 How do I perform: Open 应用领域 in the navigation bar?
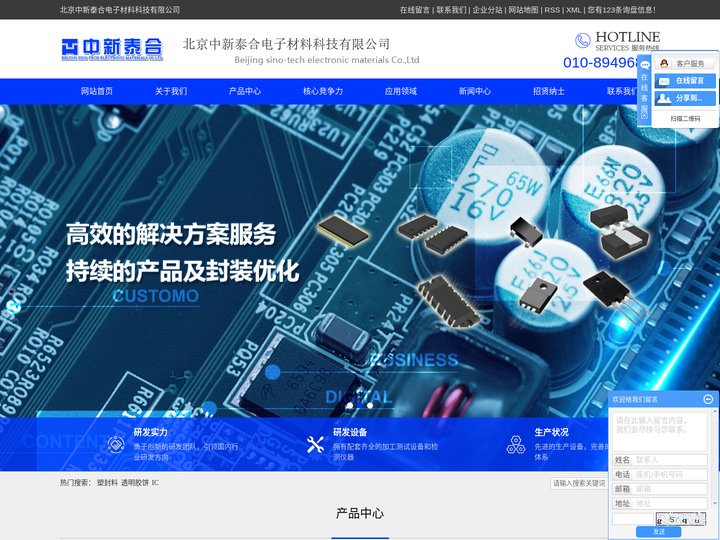coord(401,91)
